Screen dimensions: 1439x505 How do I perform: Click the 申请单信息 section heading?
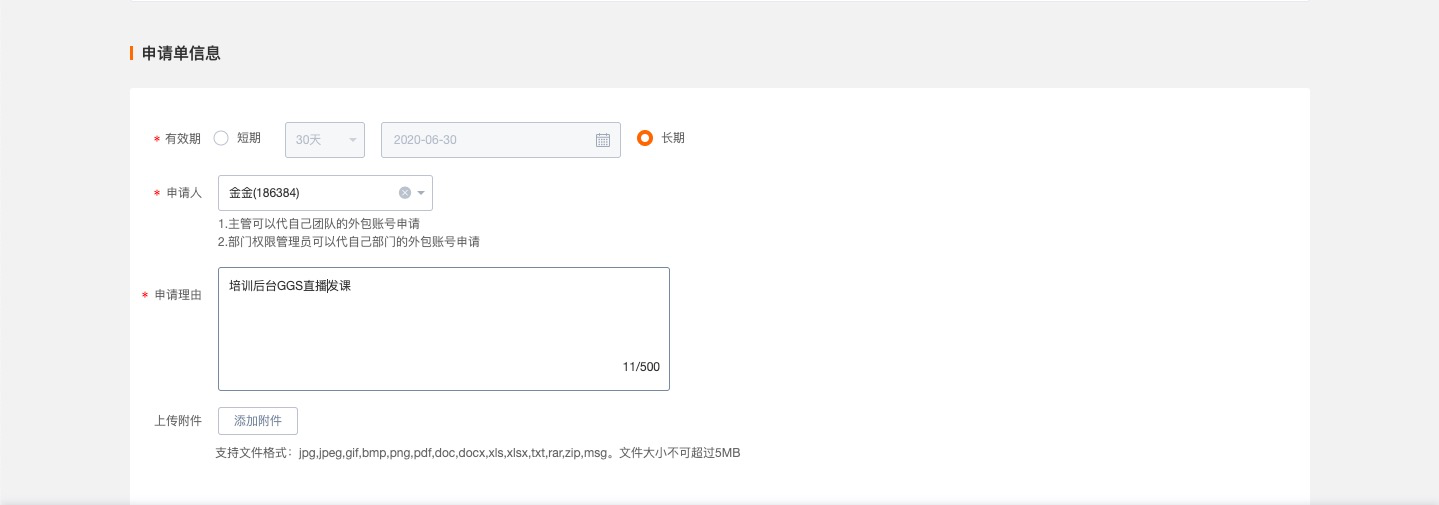[181, 53]
